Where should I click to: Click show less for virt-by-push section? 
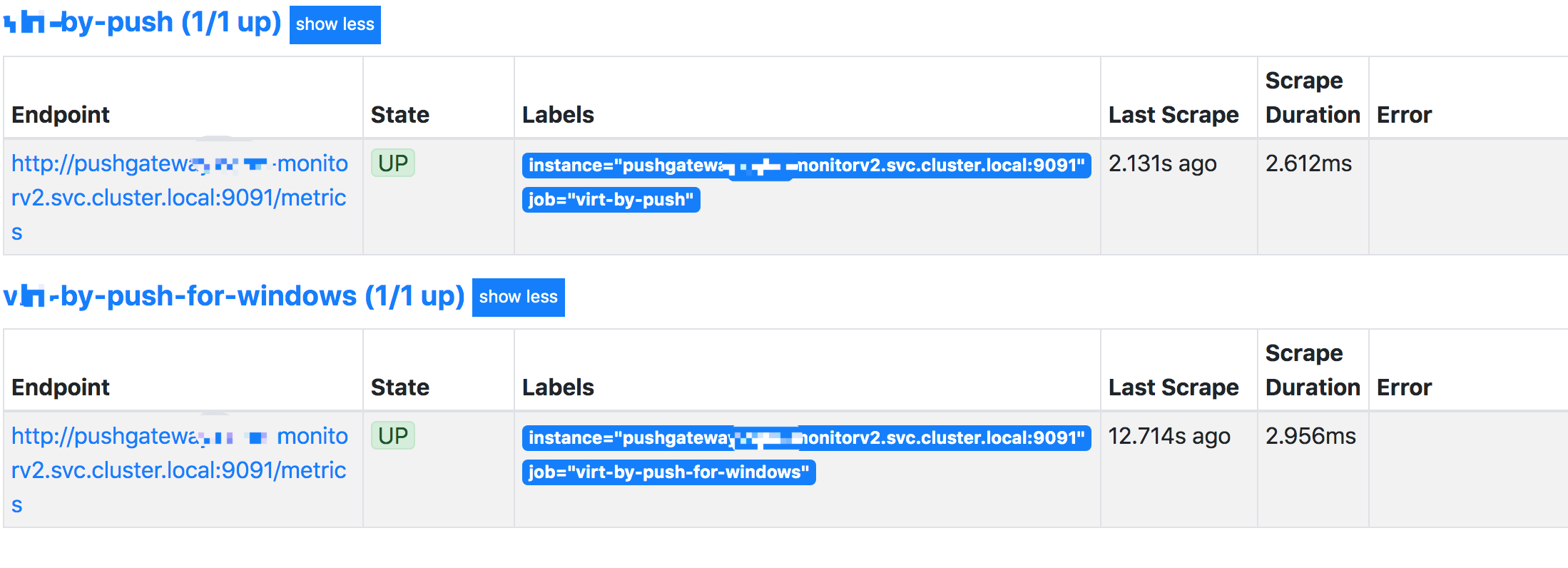(x=335, y=24)
